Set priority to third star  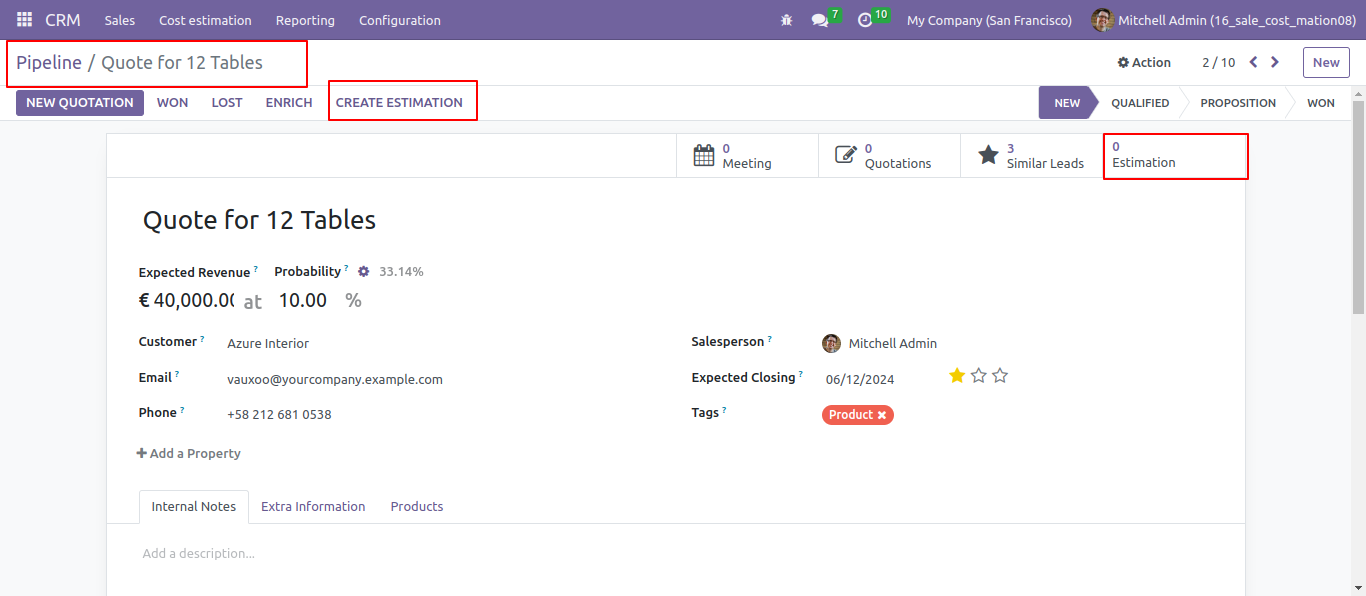pyautogui.click(x=1000, y=375)
